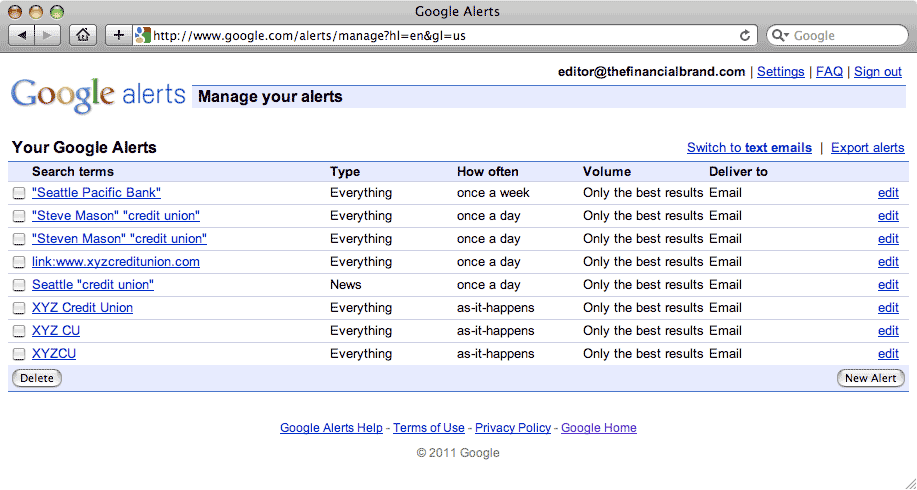
Task: Go back with the browser back arrow
Action: 22,35
